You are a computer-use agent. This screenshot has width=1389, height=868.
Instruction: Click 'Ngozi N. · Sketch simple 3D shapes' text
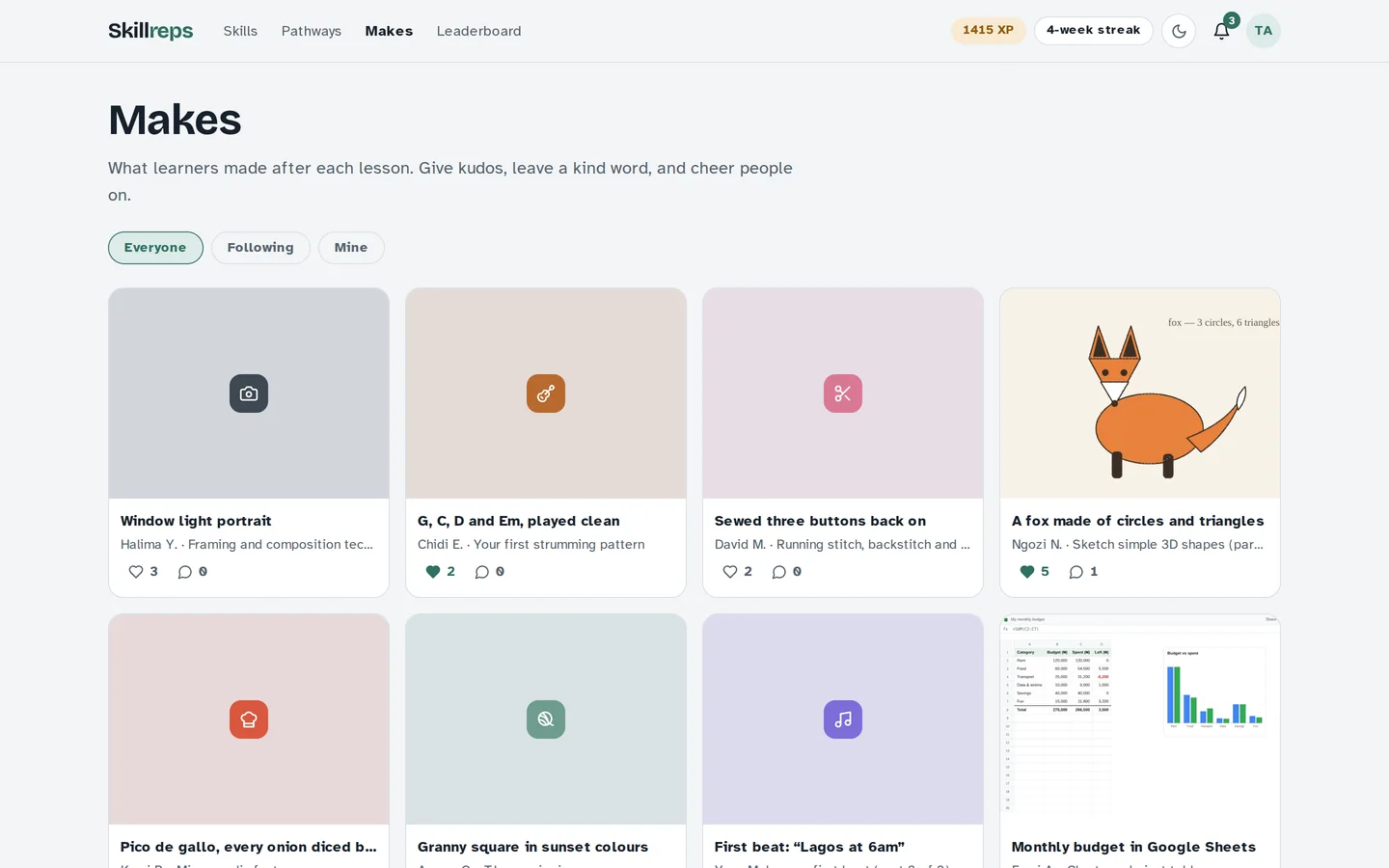click(x=1137, y=545)
